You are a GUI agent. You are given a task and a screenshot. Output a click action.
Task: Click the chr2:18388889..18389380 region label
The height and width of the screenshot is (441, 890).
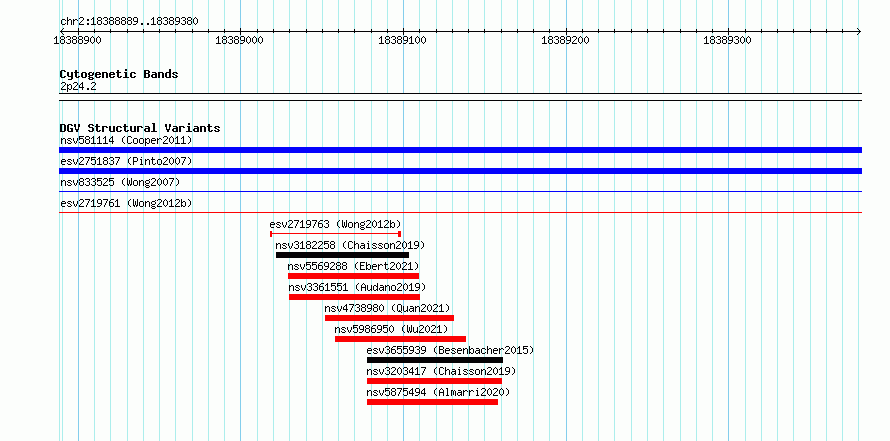(x=129, y=22)
